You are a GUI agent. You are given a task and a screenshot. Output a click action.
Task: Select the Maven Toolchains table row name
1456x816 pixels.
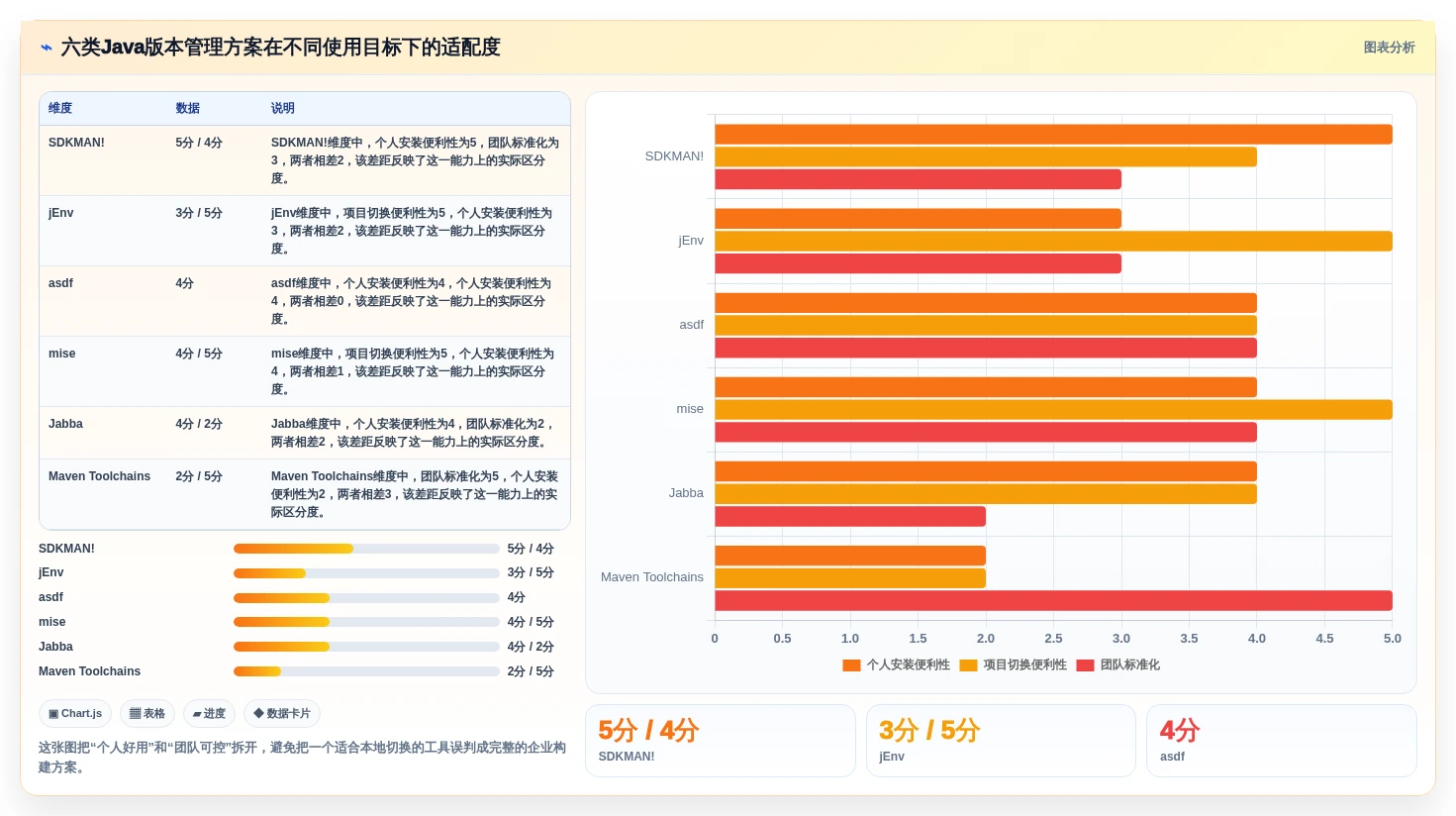[x=99, y=476]
